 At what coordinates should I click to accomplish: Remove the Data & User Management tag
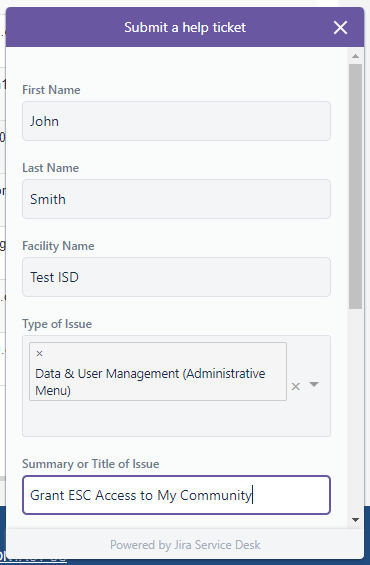40,353
